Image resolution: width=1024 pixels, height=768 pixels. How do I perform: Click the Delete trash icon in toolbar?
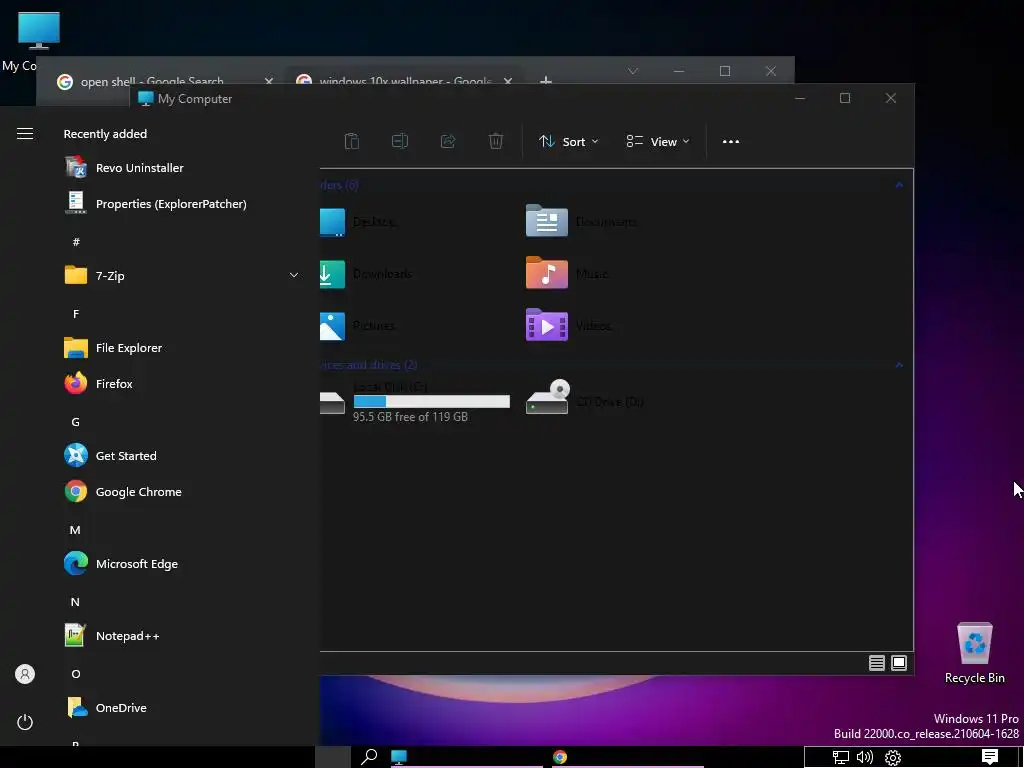[x=496, y=141]
